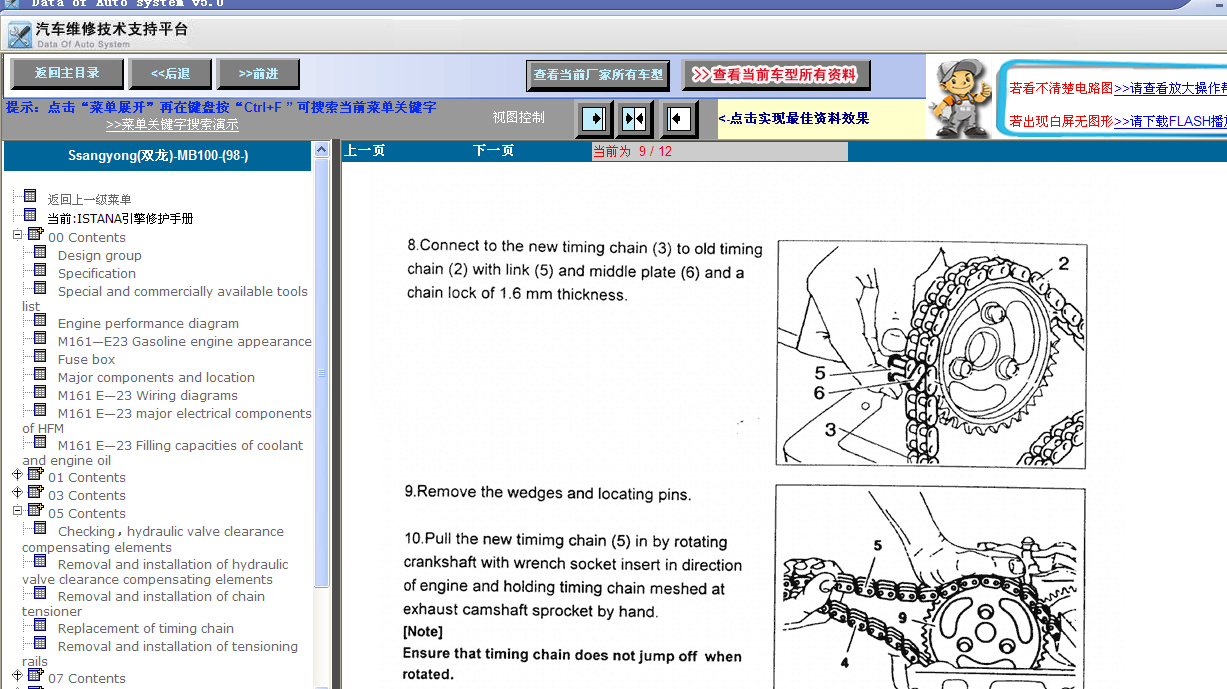Click 视图控制 label
This screenshot has width=1227, height=689.
tap(518, 117)
